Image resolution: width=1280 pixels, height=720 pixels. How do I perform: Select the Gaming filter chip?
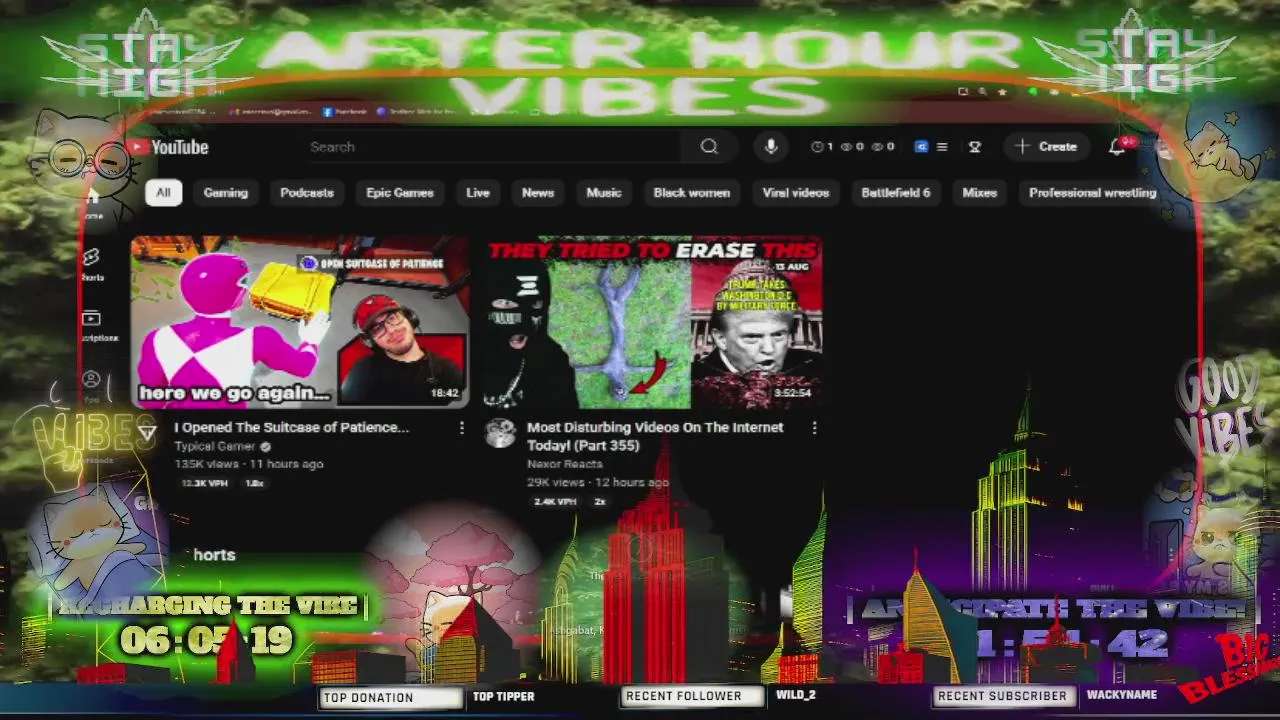pos(226,193)
